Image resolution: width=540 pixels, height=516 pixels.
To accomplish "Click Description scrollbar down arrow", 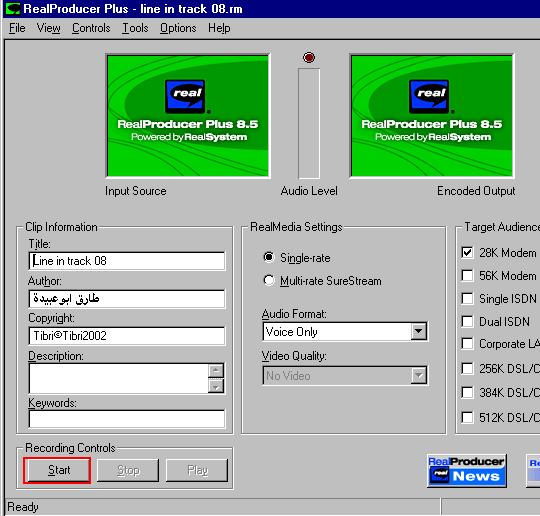I will 216,386.
